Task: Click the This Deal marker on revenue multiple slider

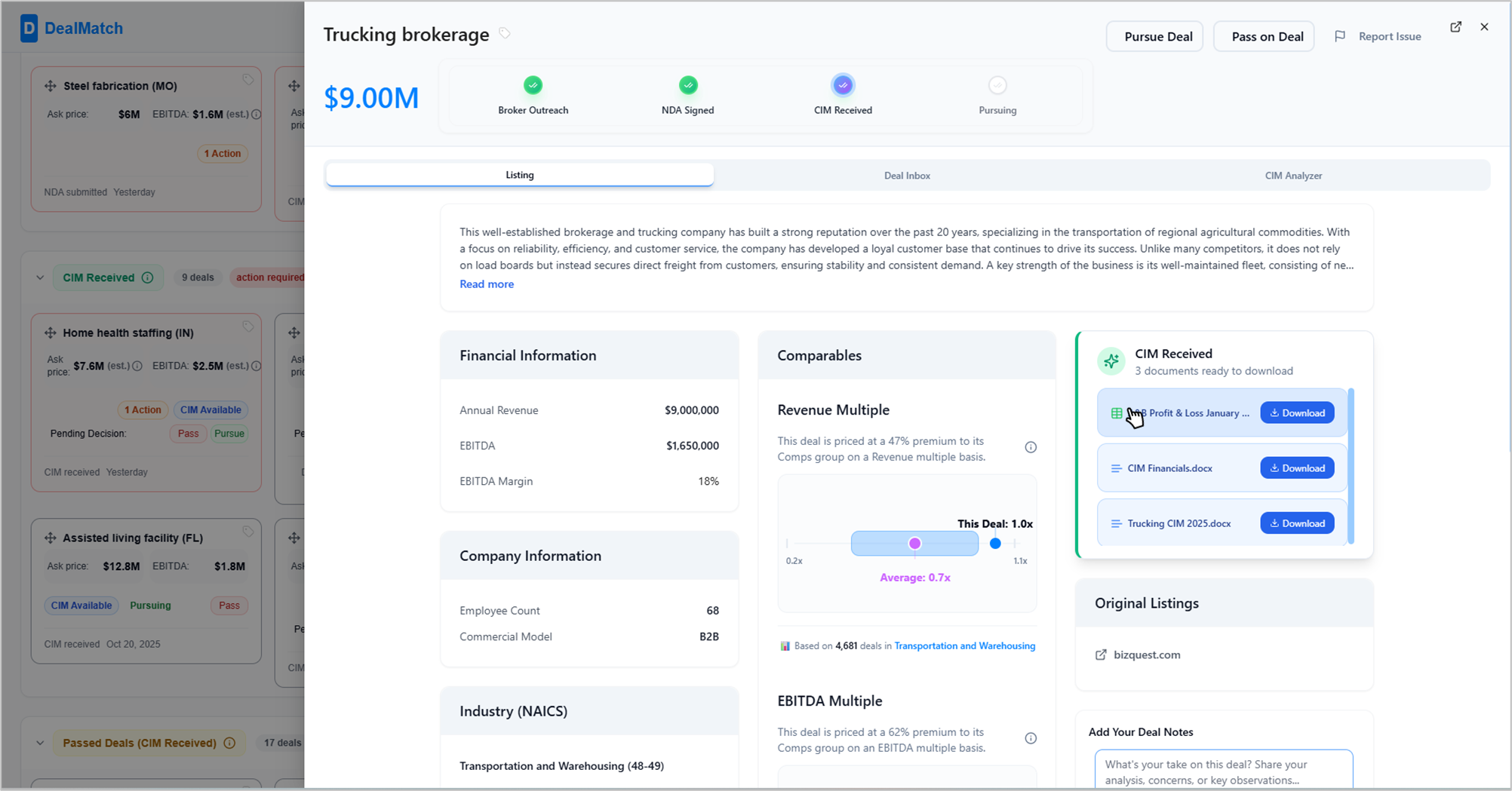Action: click(x=995, y=544)
